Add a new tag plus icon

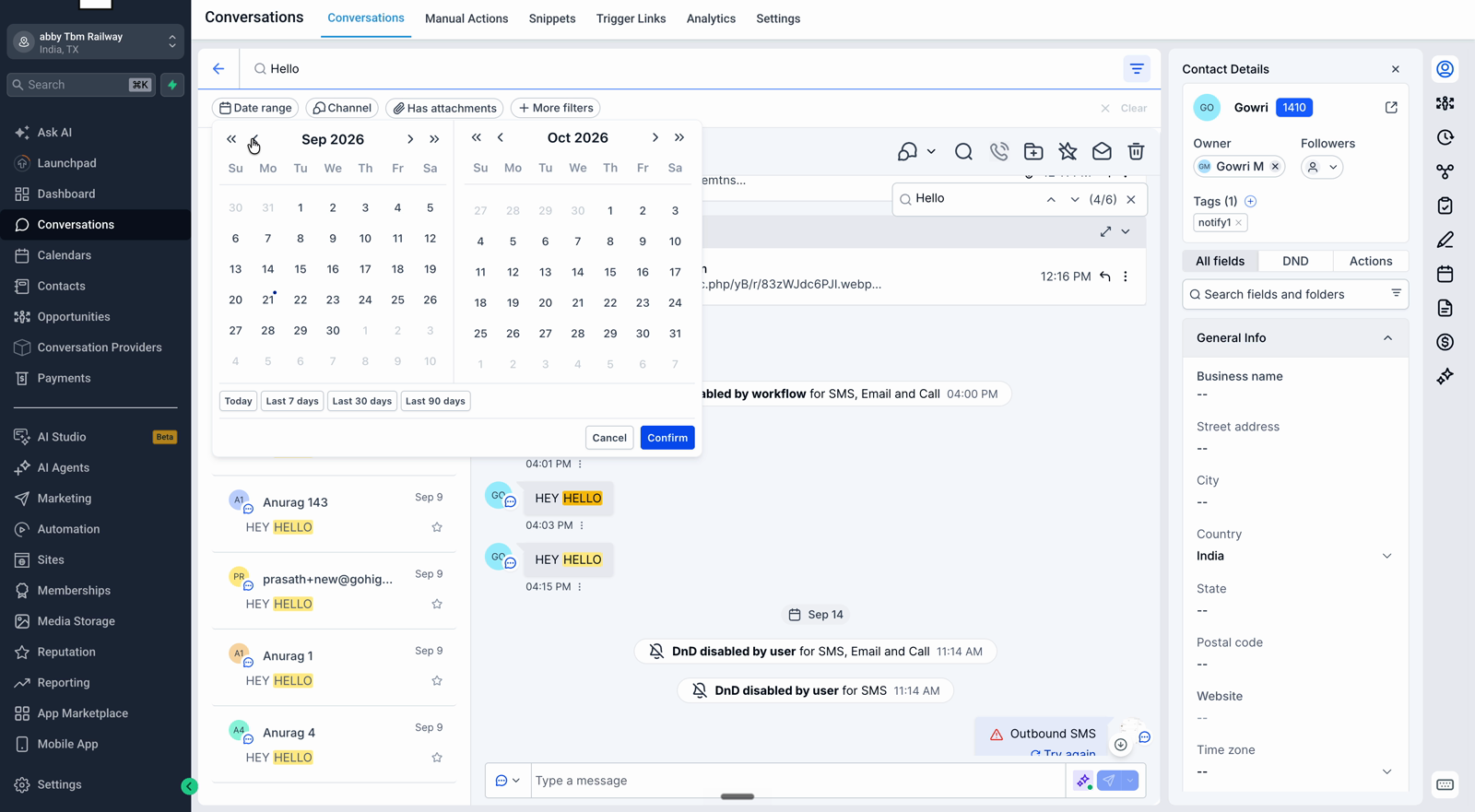[x=1250, y=201]
